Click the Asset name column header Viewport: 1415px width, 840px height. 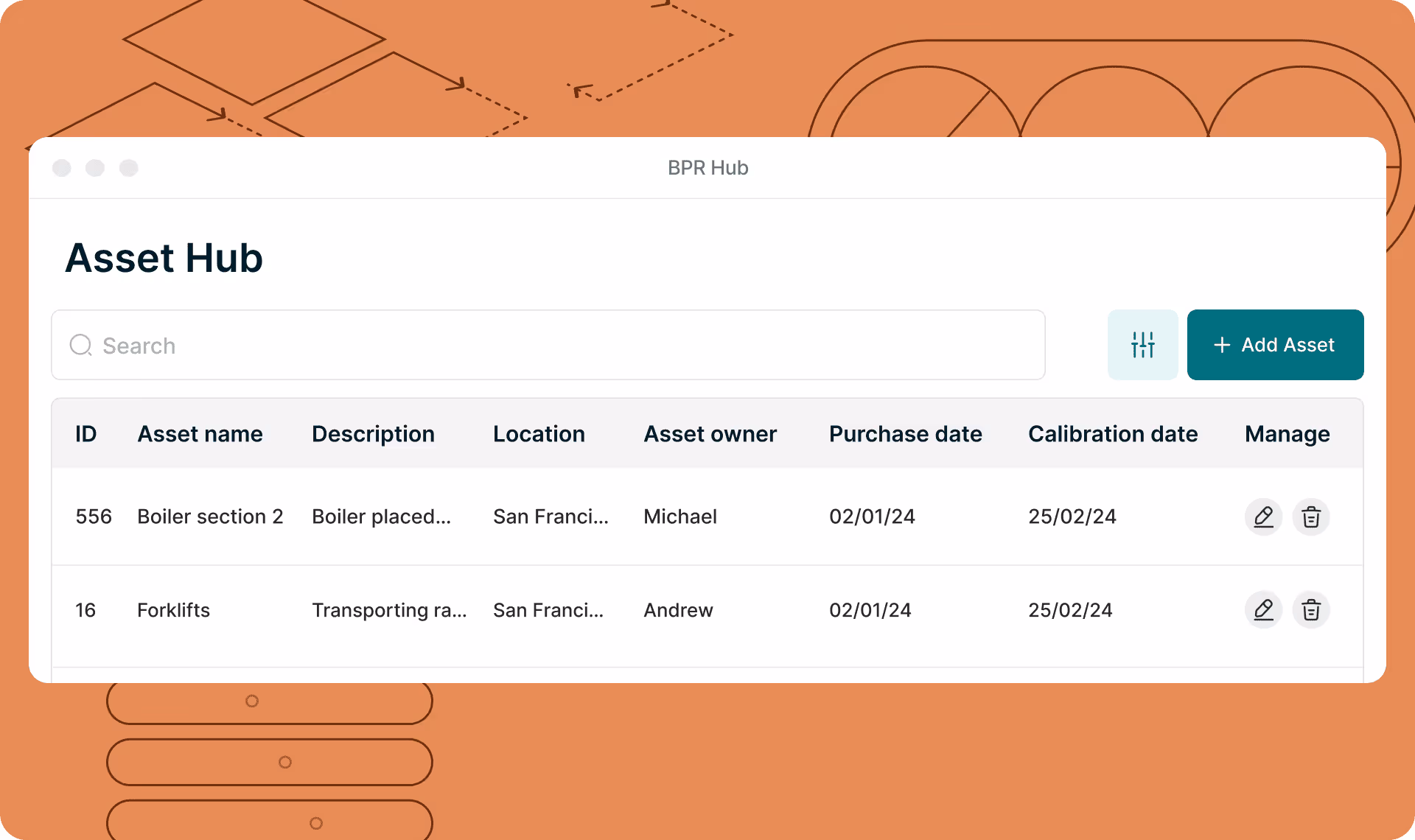pyautogui.click(x=200, y=434)
